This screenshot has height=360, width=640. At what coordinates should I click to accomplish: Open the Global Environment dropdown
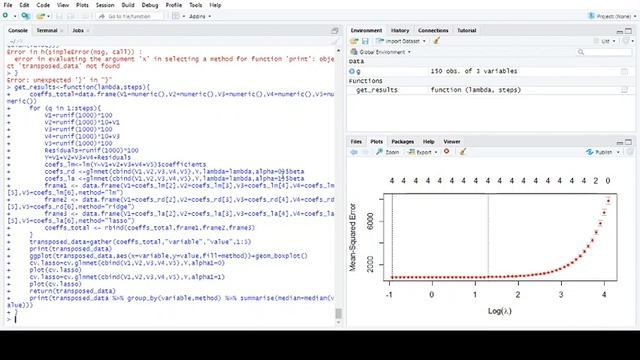(x=380, y=52)
